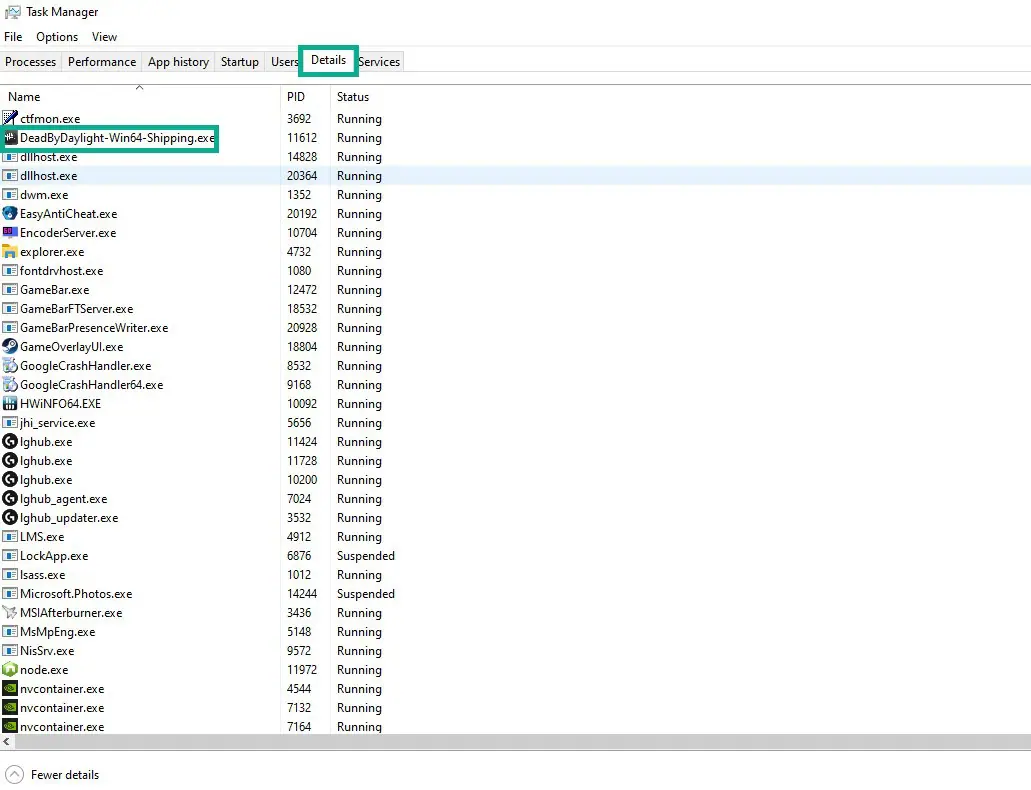The image size is (1031, 790).
Task: Click the Task Manager title bar icon
Action: (x=12, y=12)
